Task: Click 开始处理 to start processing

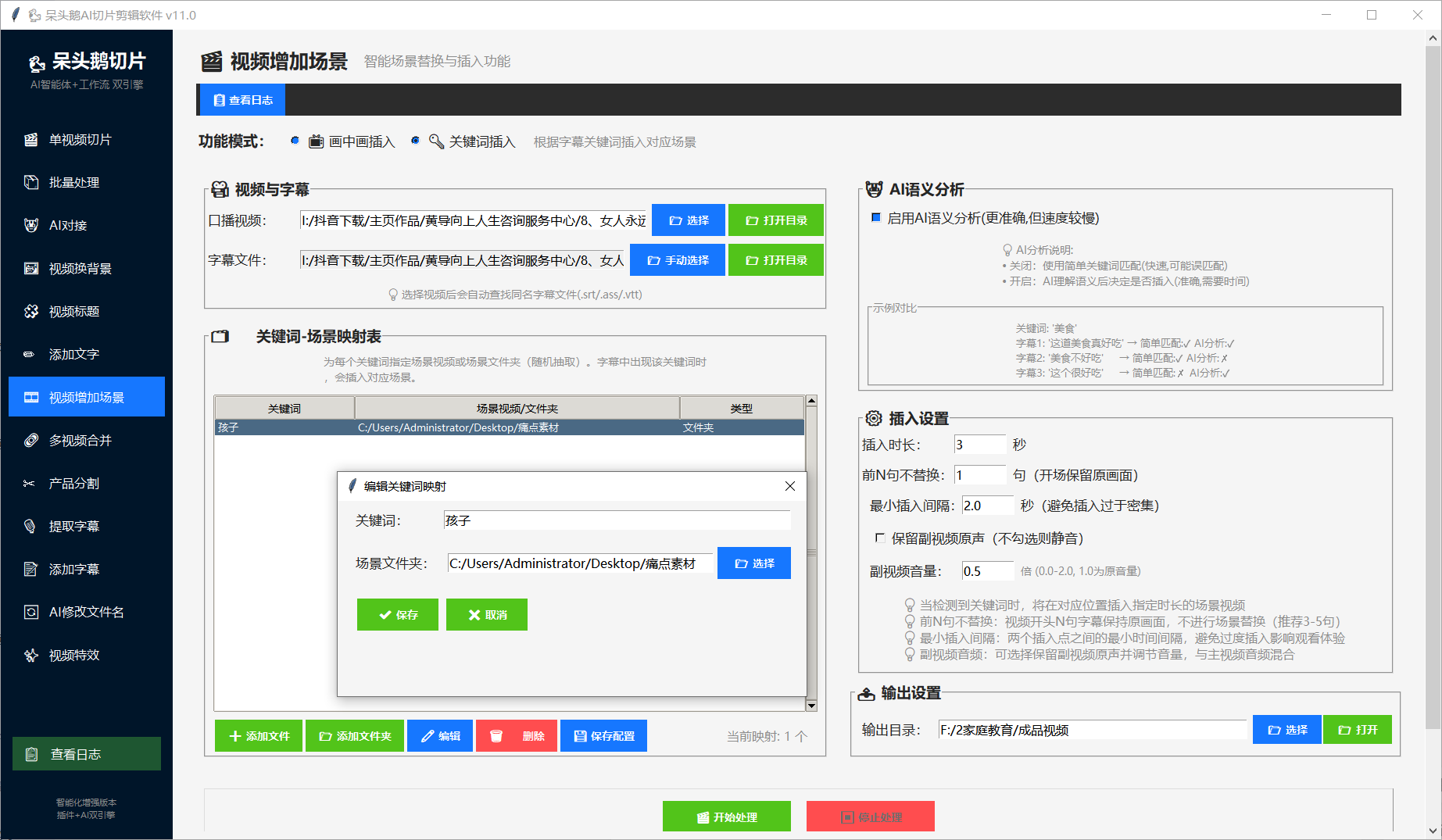Action: [x=726, y=817]
